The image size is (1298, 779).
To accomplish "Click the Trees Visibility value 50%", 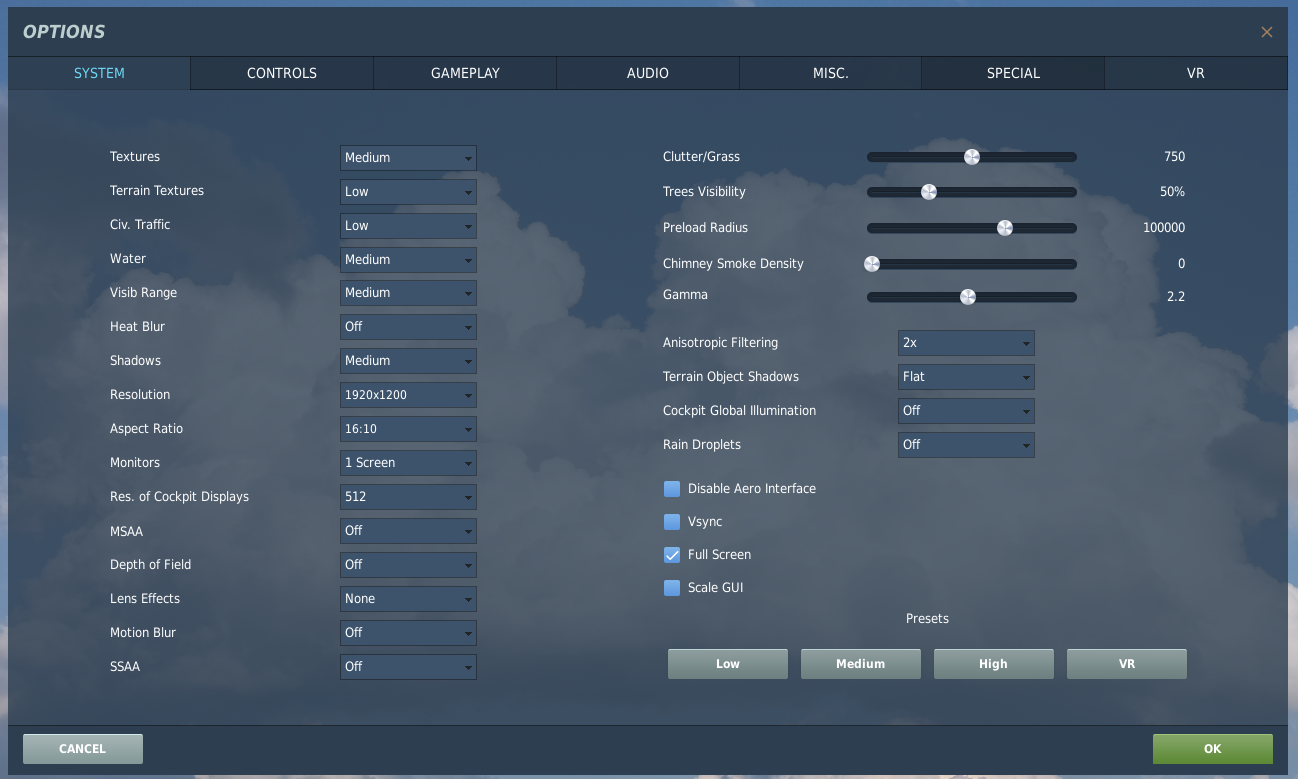I will click(x=1172, y=192).
